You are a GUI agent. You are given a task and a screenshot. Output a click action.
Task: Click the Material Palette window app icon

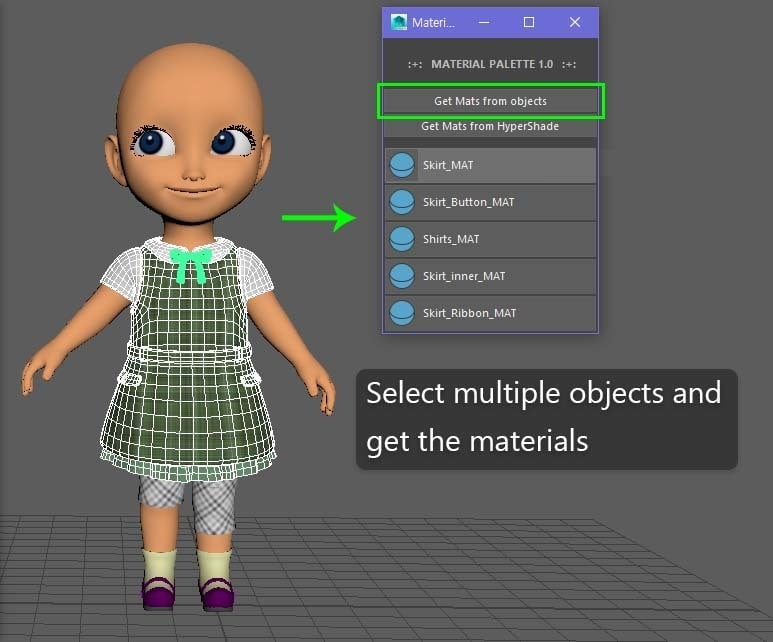tap(399, 22)
